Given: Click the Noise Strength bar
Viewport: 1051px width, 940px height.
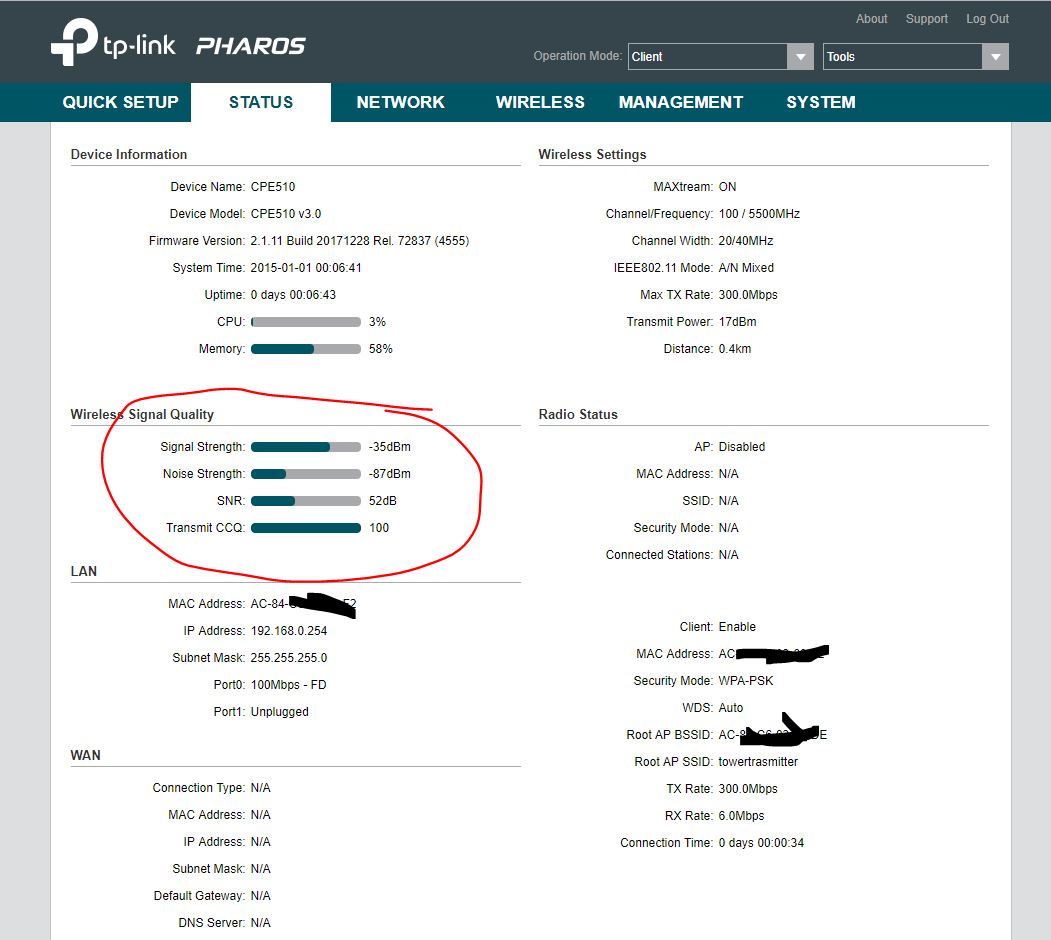Looking at the screenshot, I should click(x=306, y=474).
